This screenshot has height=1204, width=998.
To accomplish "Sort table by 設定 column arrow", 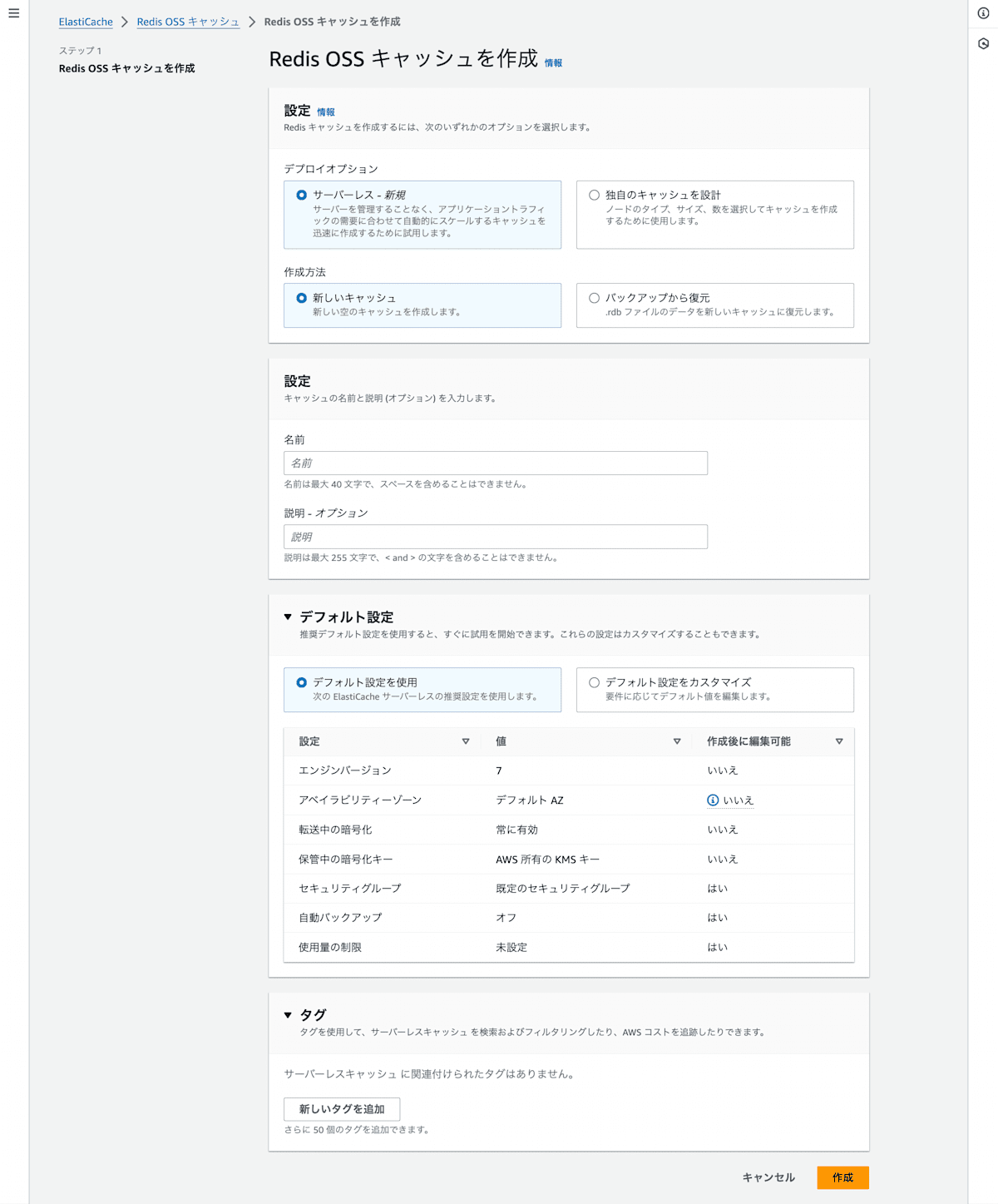I will point(466,741).
